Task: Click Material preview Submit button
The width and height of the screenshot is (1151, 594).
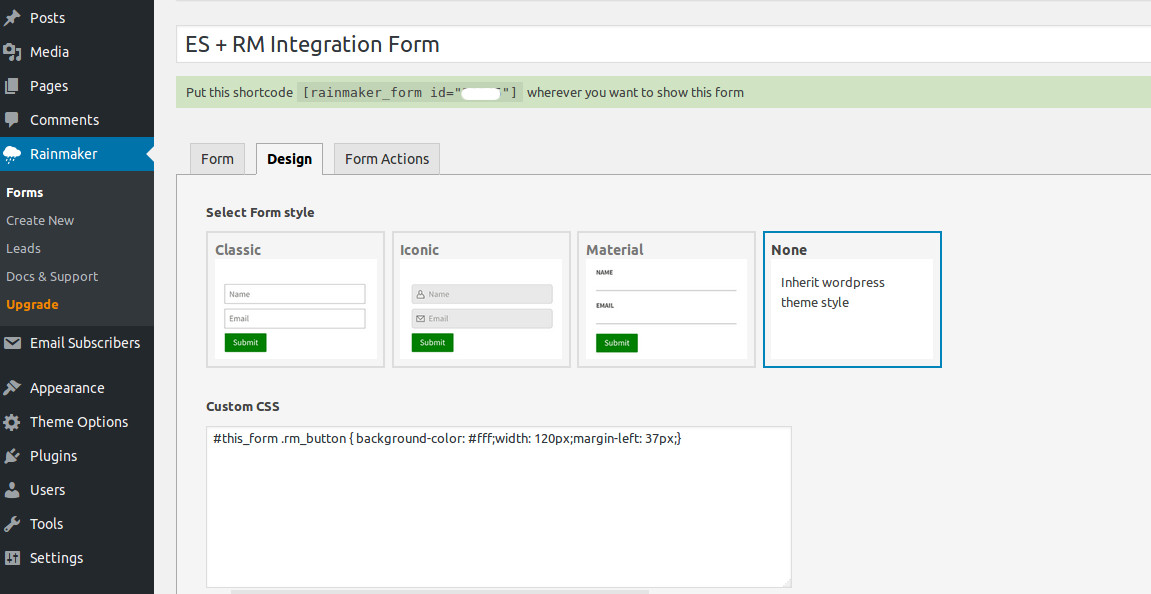Action: 617,343
